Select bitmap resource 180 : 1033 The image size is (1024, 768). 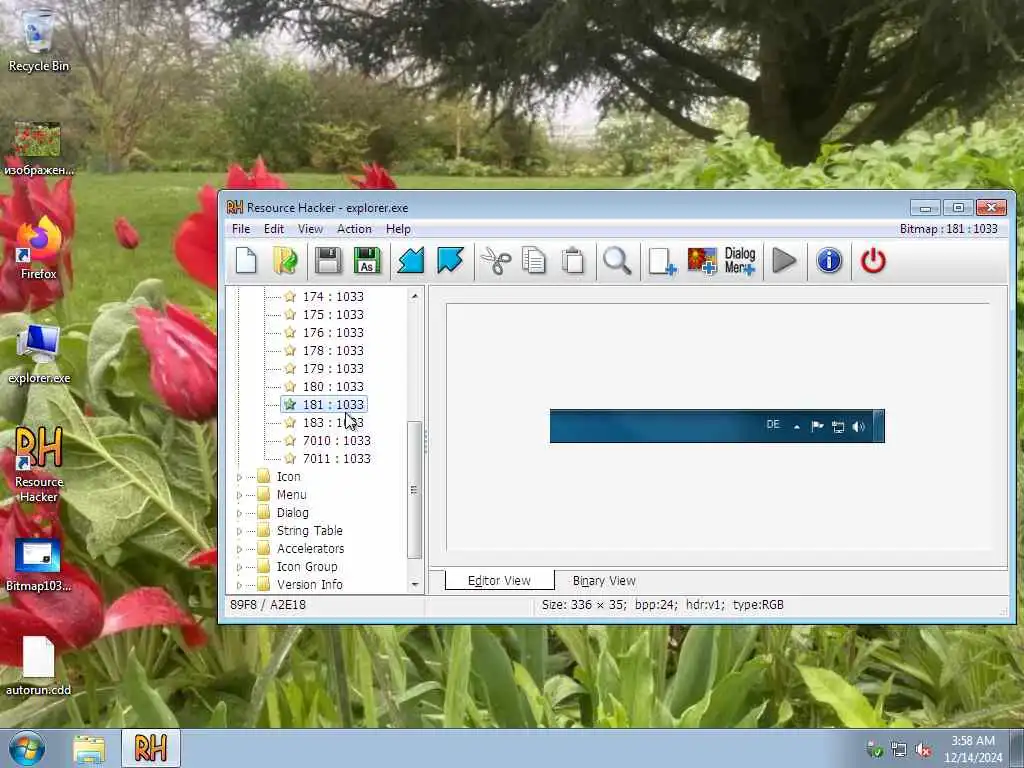[333, 387]
